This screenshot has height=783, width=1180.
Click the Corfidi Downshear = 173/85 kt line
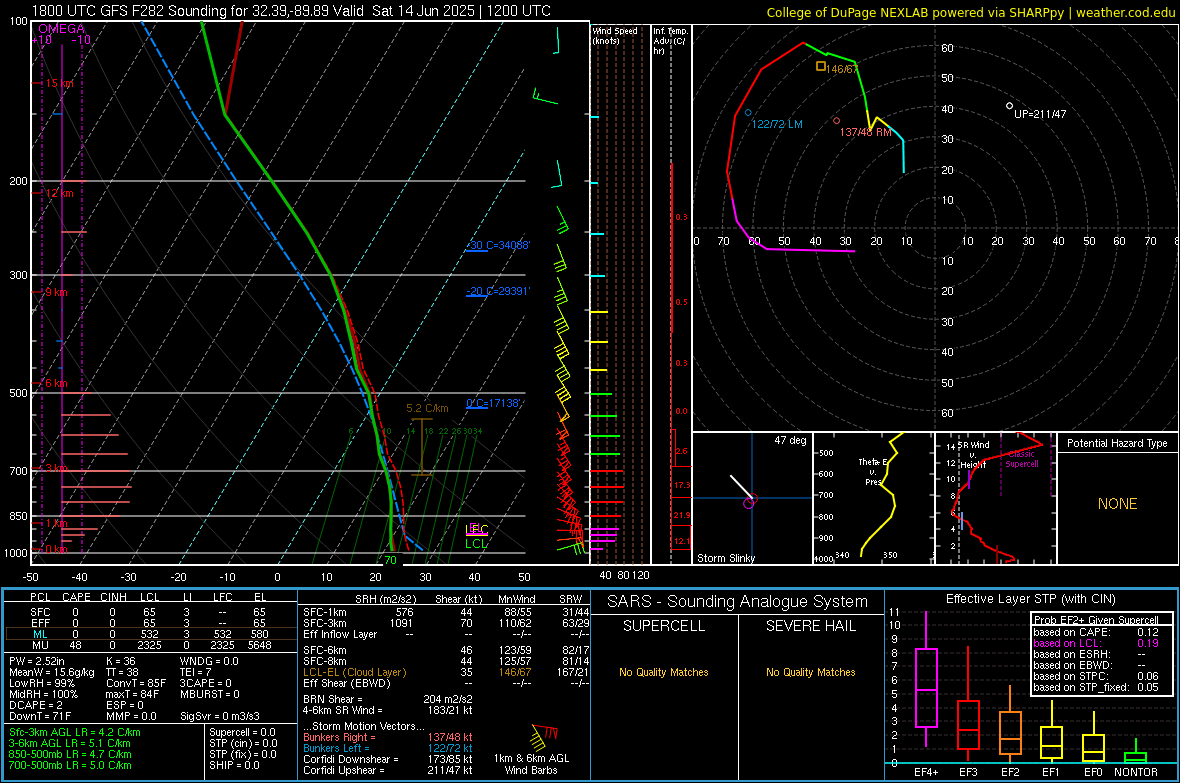pos(388,759)
